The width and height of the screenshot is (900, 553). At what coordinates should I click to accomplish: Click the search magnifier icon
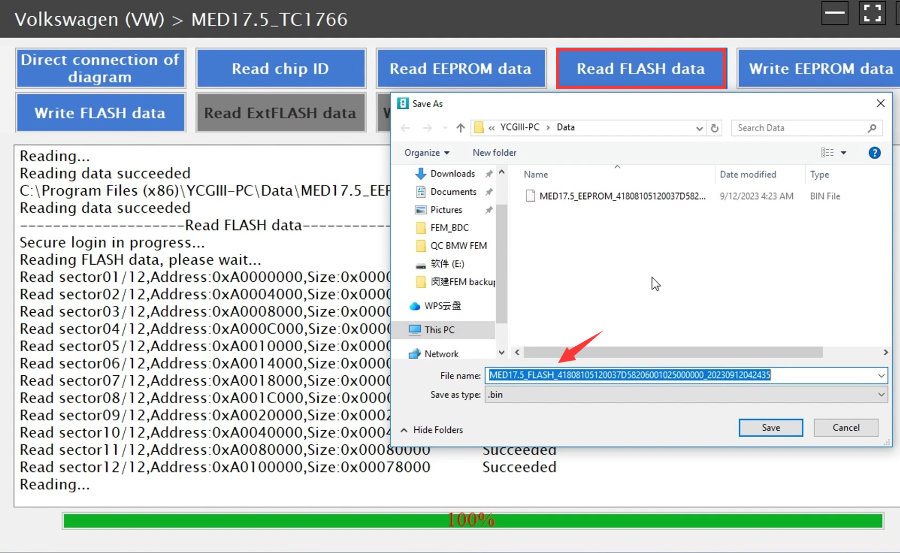point(872,127)
